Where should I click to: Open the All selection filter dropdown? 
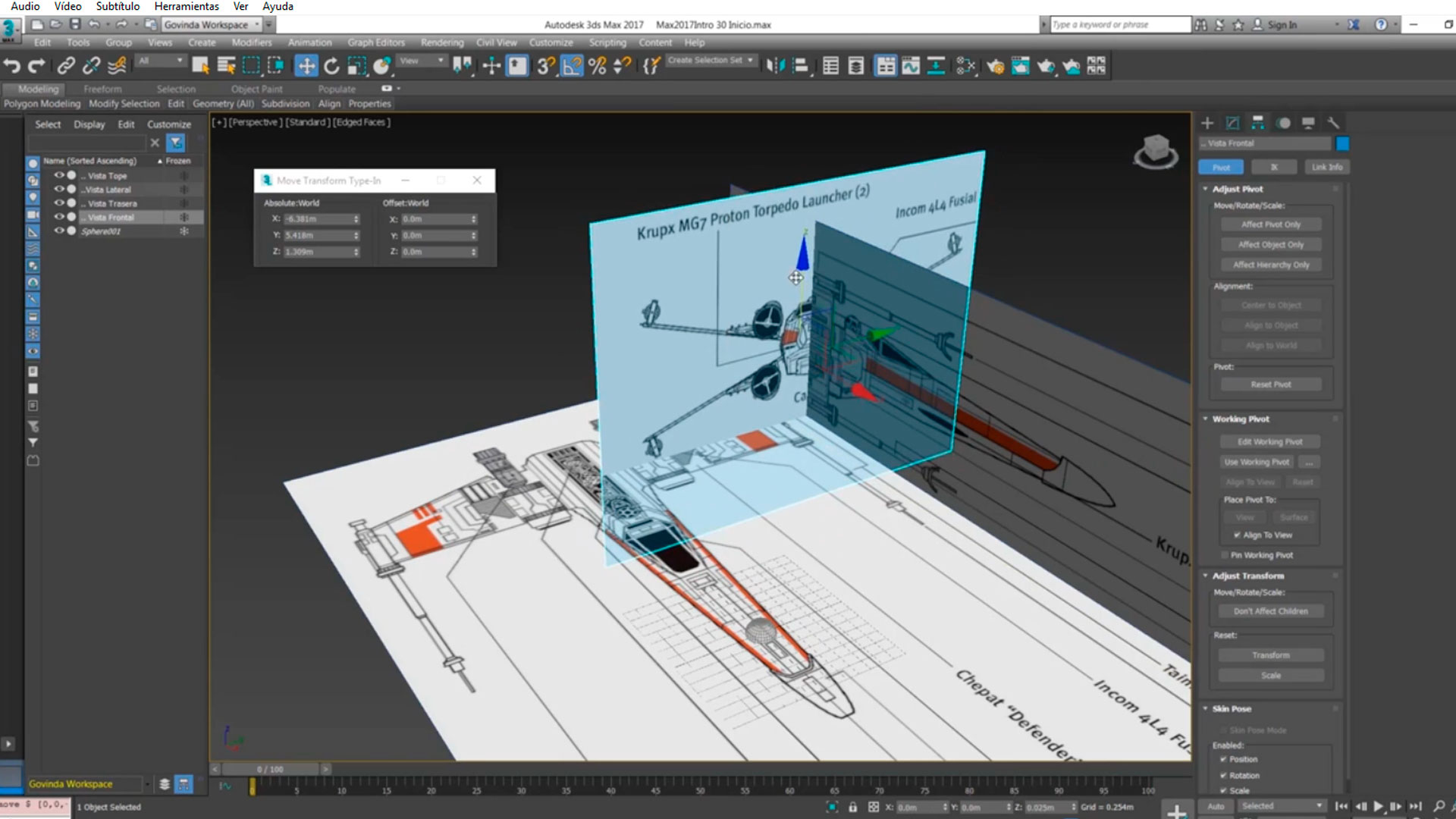tap(161, 61)
